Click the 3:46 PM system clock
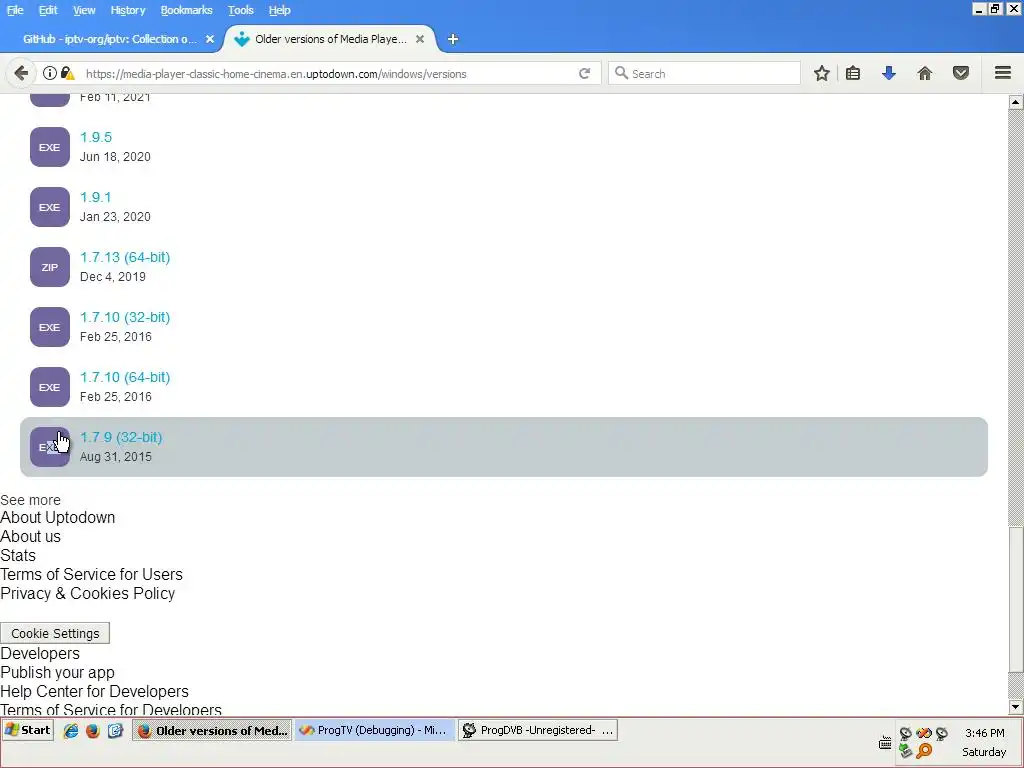The width and height of the screenshot is (1024, 768). click(x=985, y=733)
